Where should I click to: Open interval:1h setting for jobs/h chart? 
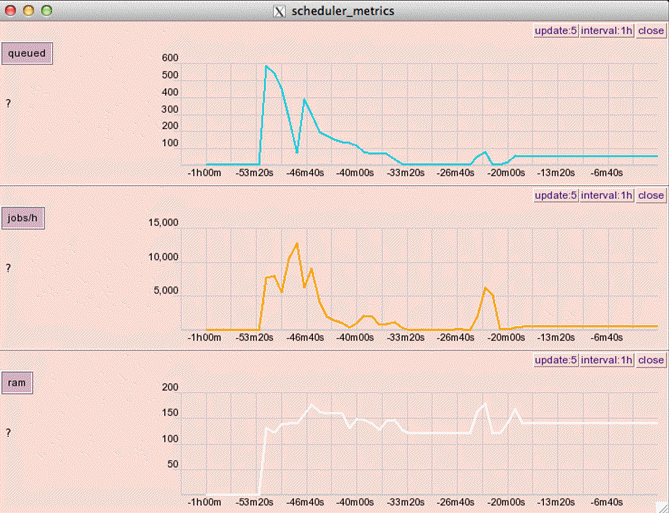coord(606,196)
